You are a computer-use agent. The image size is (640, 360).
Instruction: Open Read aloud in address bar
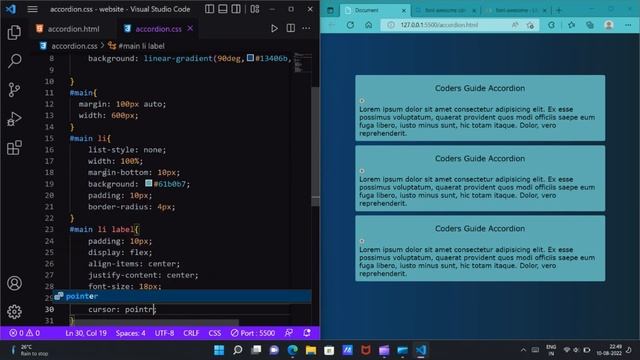tap(515, 25)
